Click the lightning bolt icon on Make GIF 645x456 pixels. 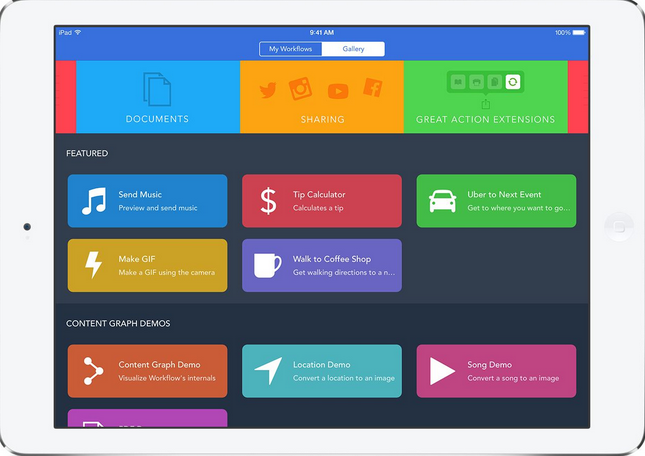point(93,265)
